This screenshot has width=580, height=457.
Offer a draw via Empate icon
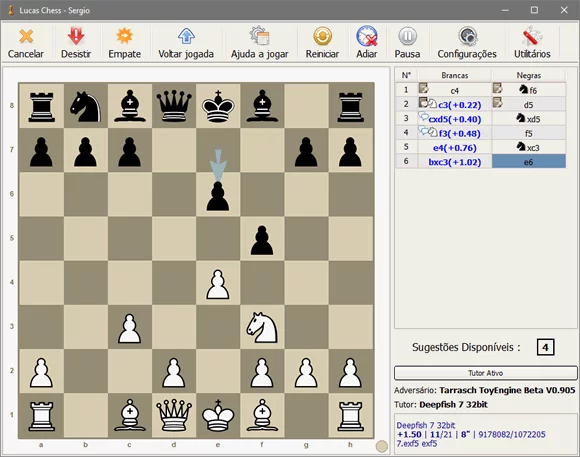(x=124, y=36)
